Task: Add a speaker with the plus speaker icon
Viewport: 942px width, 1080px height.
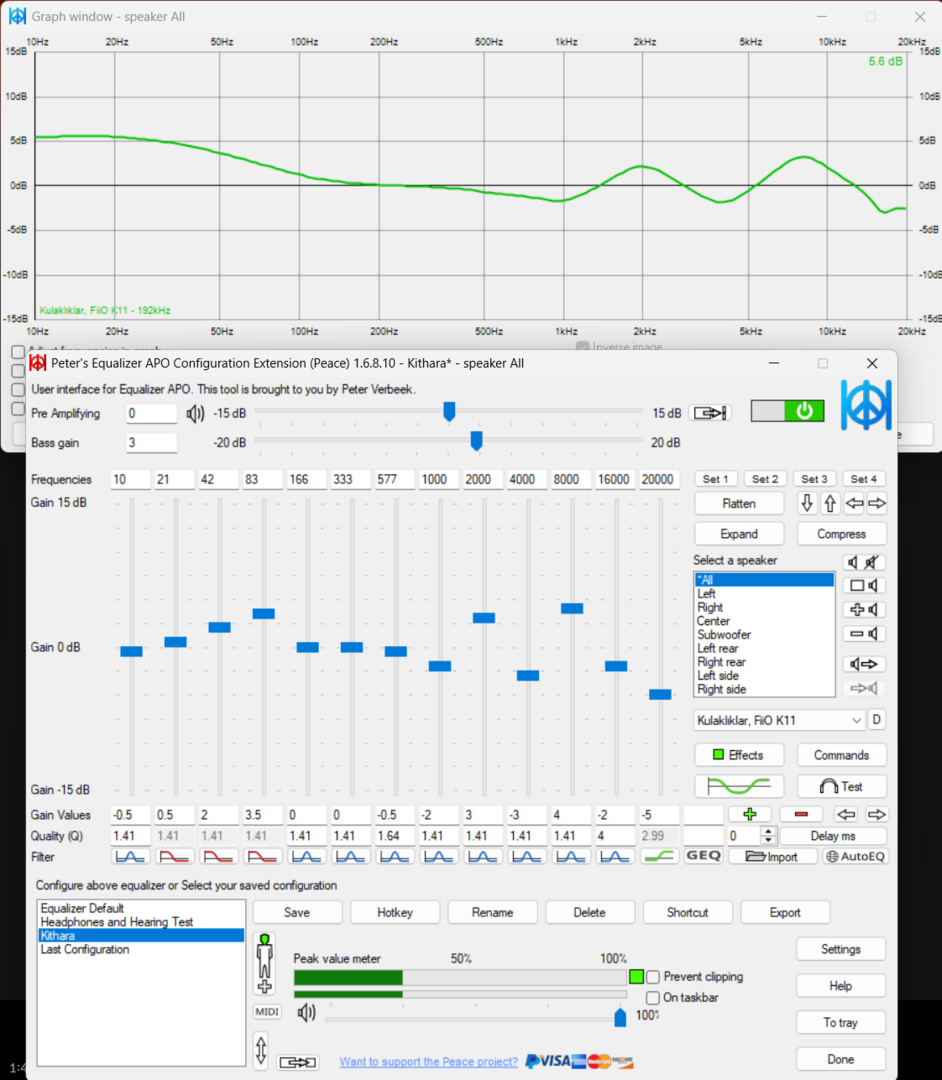Action: [x=864, y=610]
